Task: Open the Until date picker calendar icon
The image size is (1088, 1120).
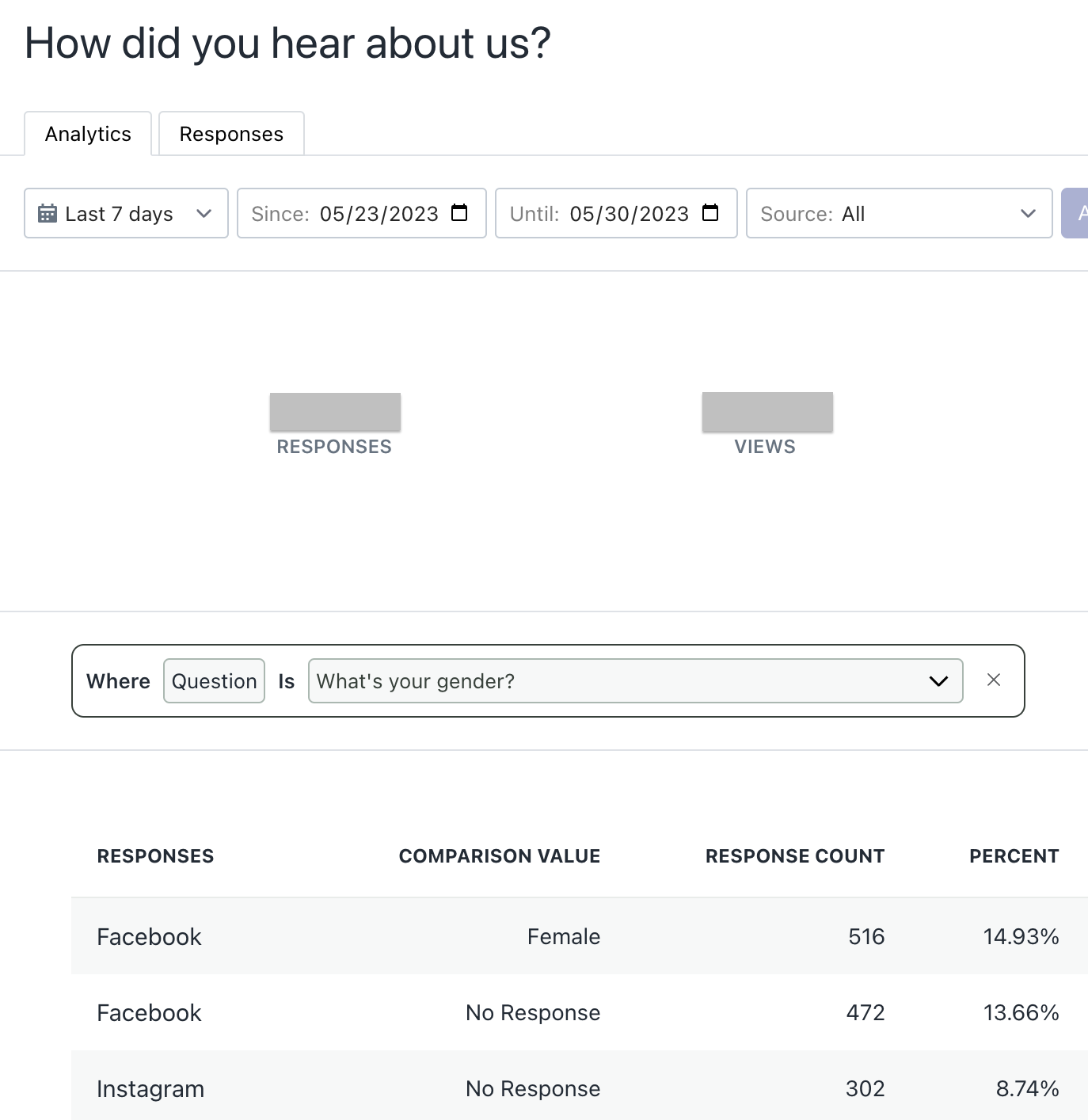Action: click(x=710, y=213)
